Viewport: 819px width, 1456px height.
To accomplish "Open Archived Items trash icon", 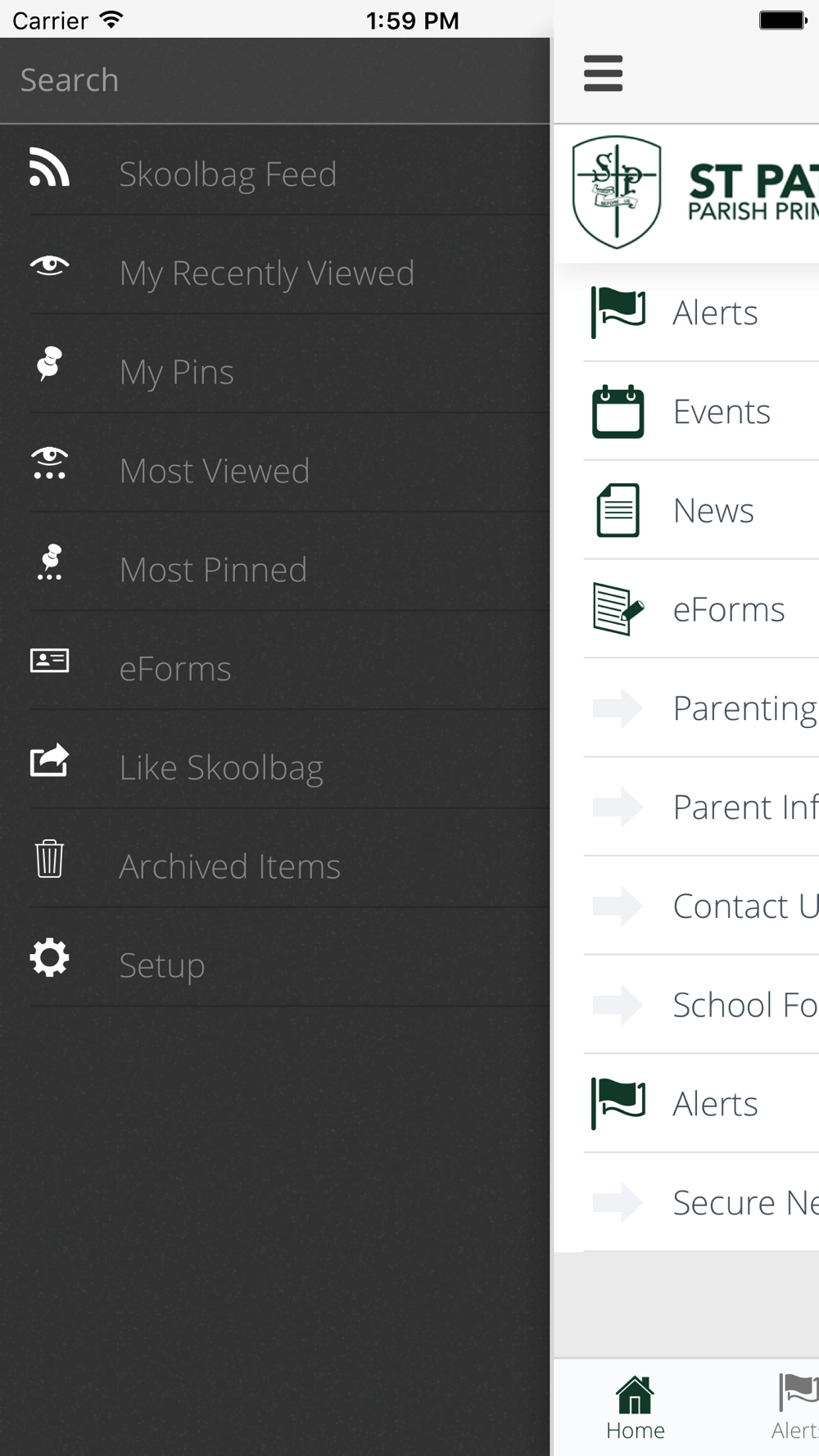I will click(49, 858).
